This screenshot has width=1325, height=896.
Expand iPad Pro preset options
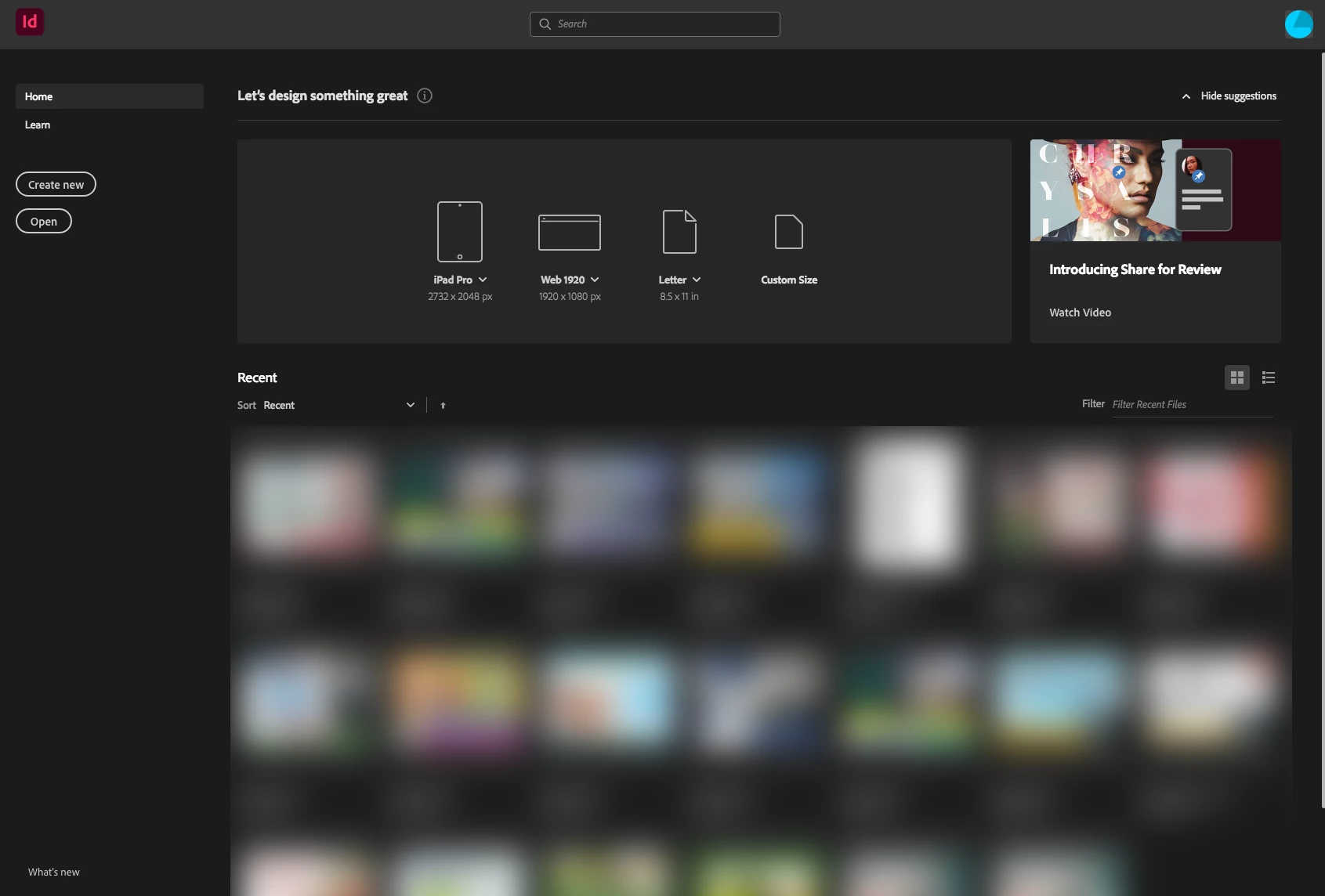[x=483, y=280]
